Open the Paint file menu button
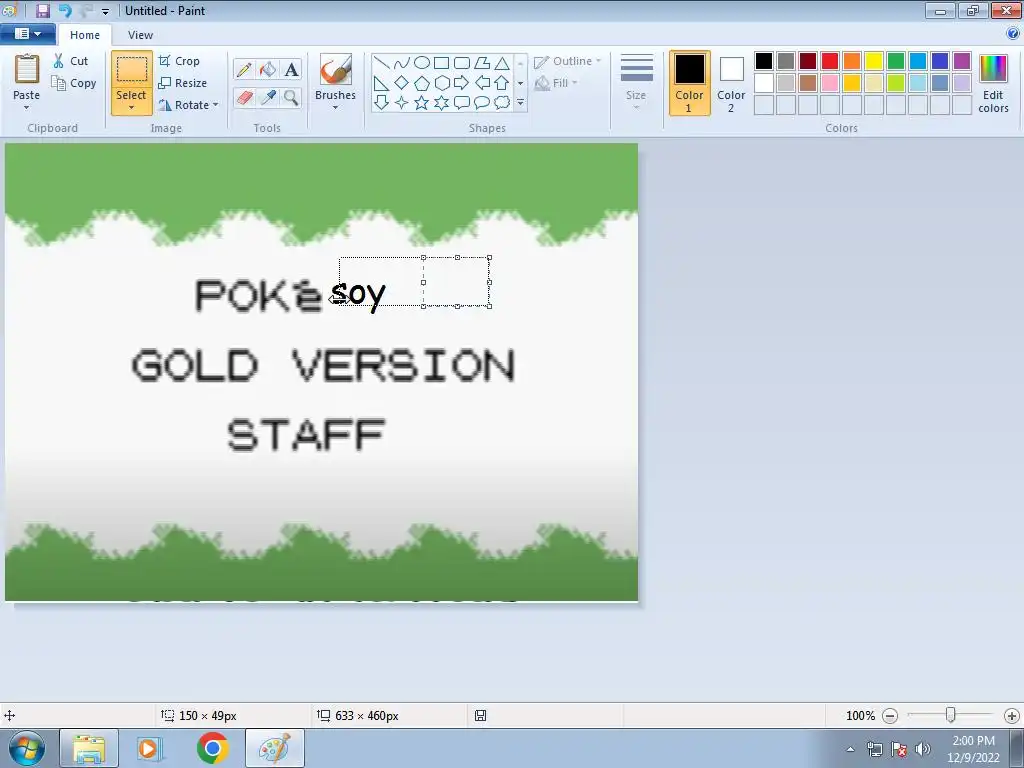Screen dimensions: 1024x768 pos(27,33)
